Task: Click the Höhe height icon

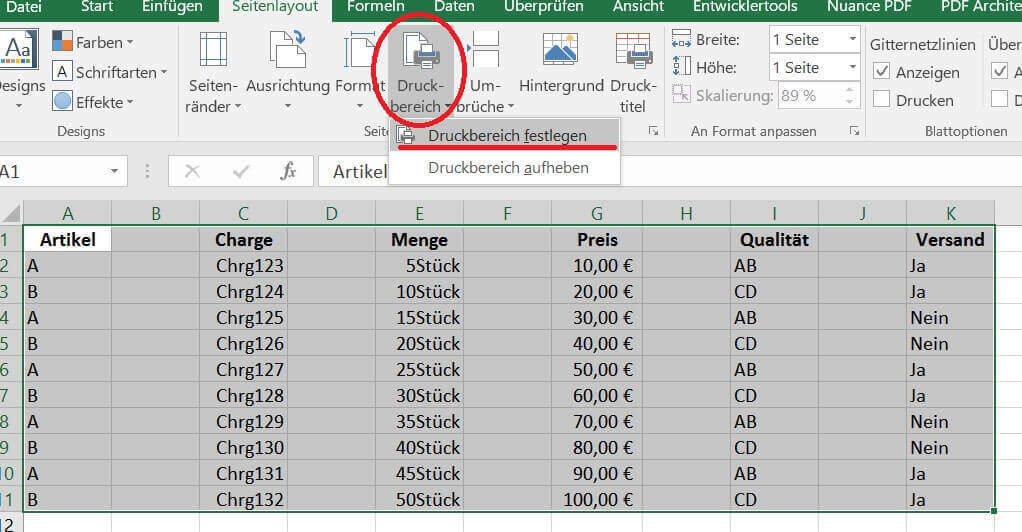Action: pos(681,66)
